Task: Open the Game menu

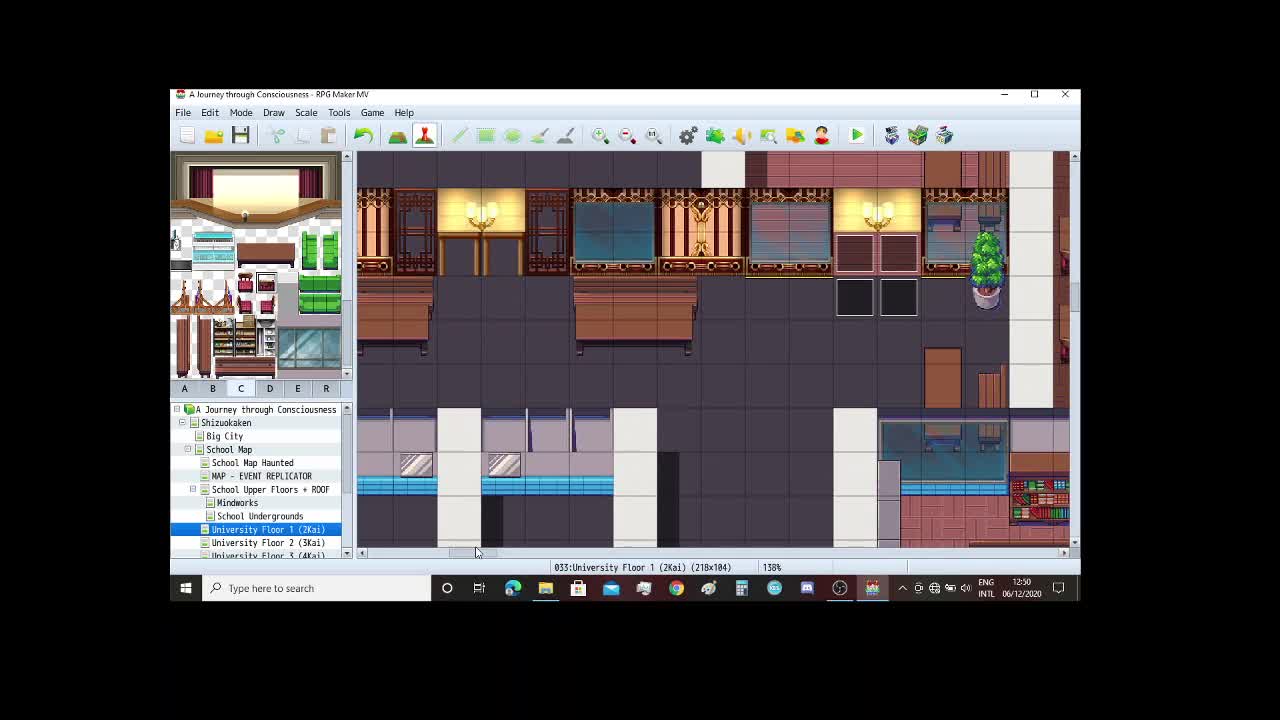Action: pyautogui.click(x=372, y=112)
